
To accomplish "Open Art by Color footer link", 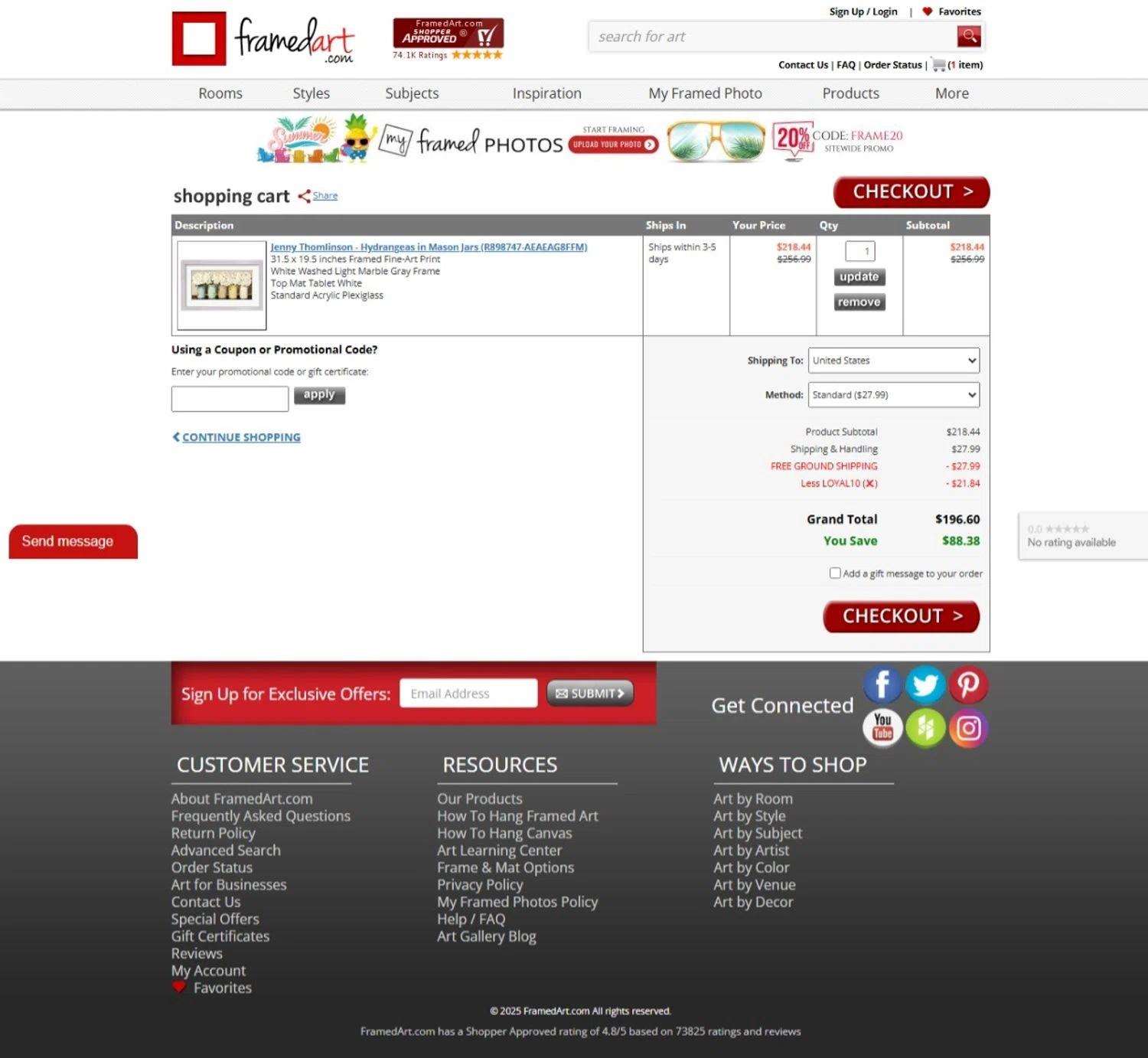I will point(751,867).
